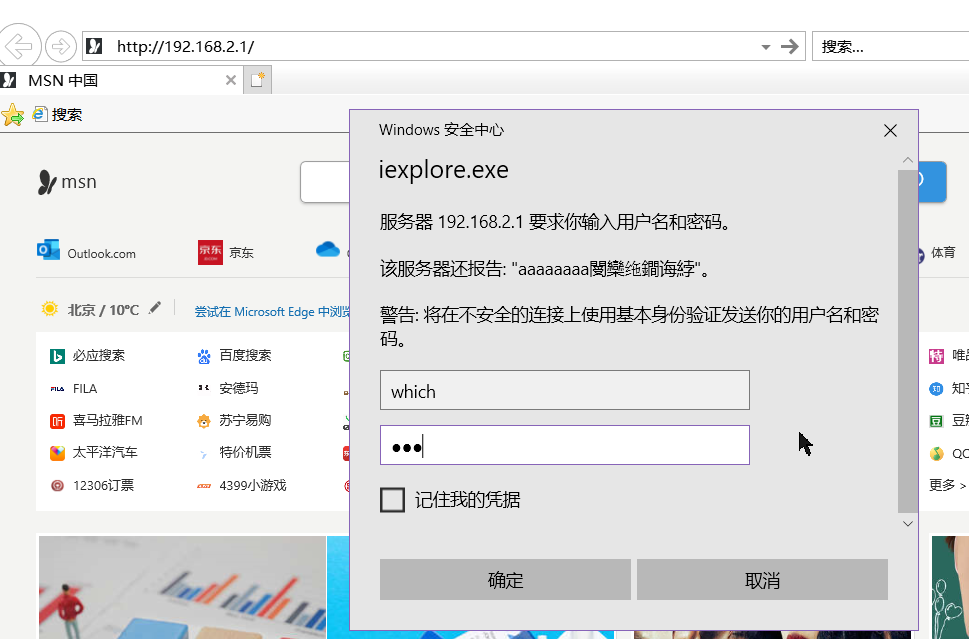Open the favorites star icon

pos(12,115)
